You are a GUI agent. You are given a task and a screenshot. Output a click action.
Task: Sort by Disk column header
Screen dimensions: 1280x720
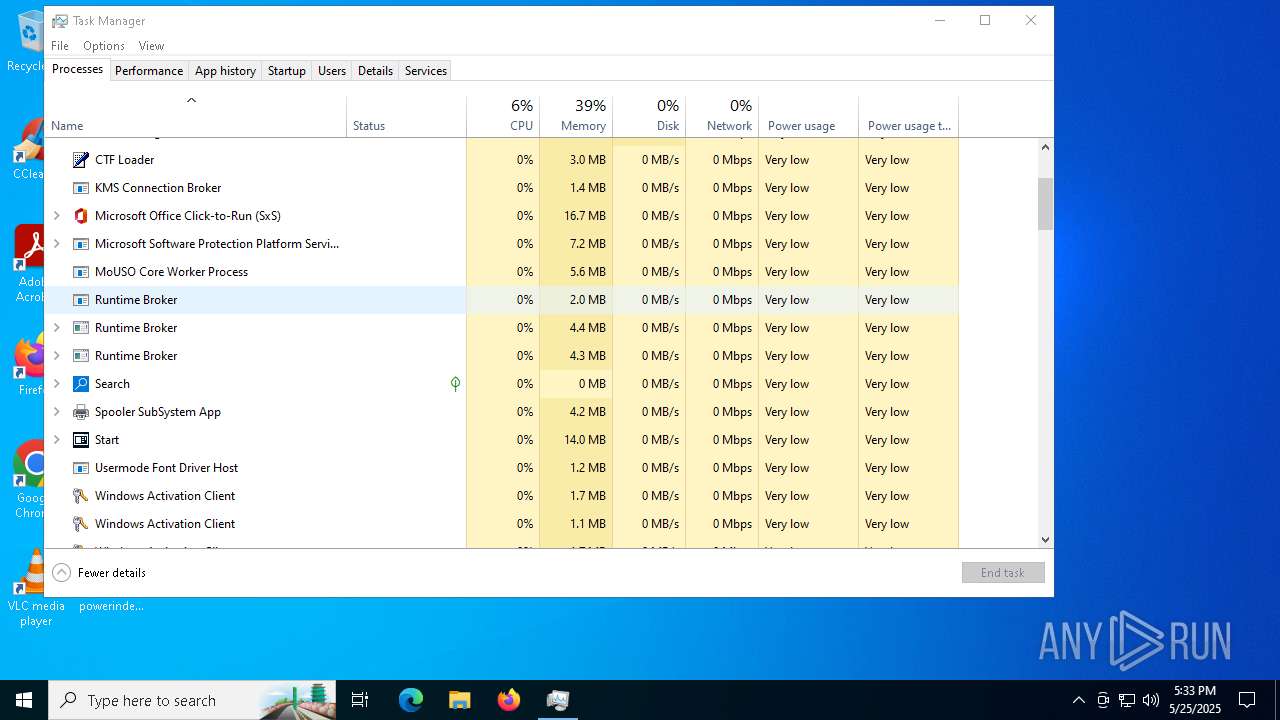click(649, 117)
